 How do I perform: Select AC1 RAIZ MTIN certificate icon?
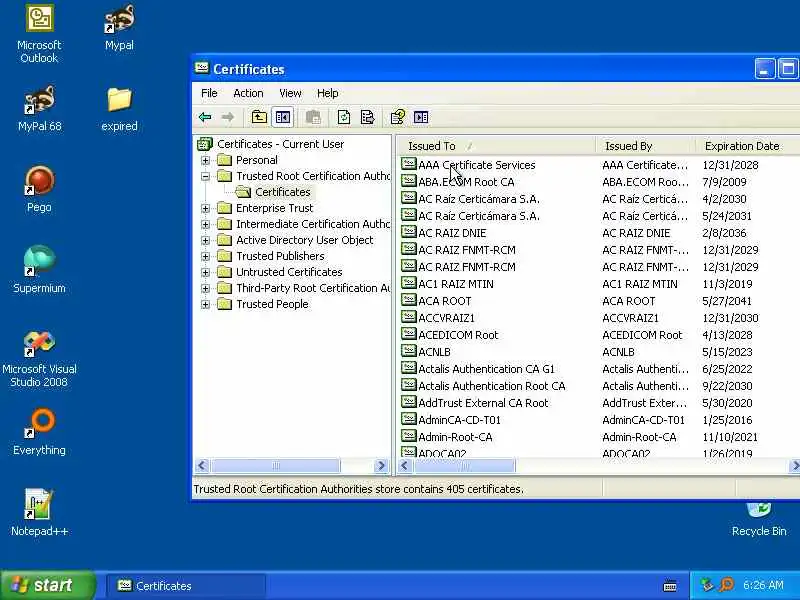click(408, 283)
